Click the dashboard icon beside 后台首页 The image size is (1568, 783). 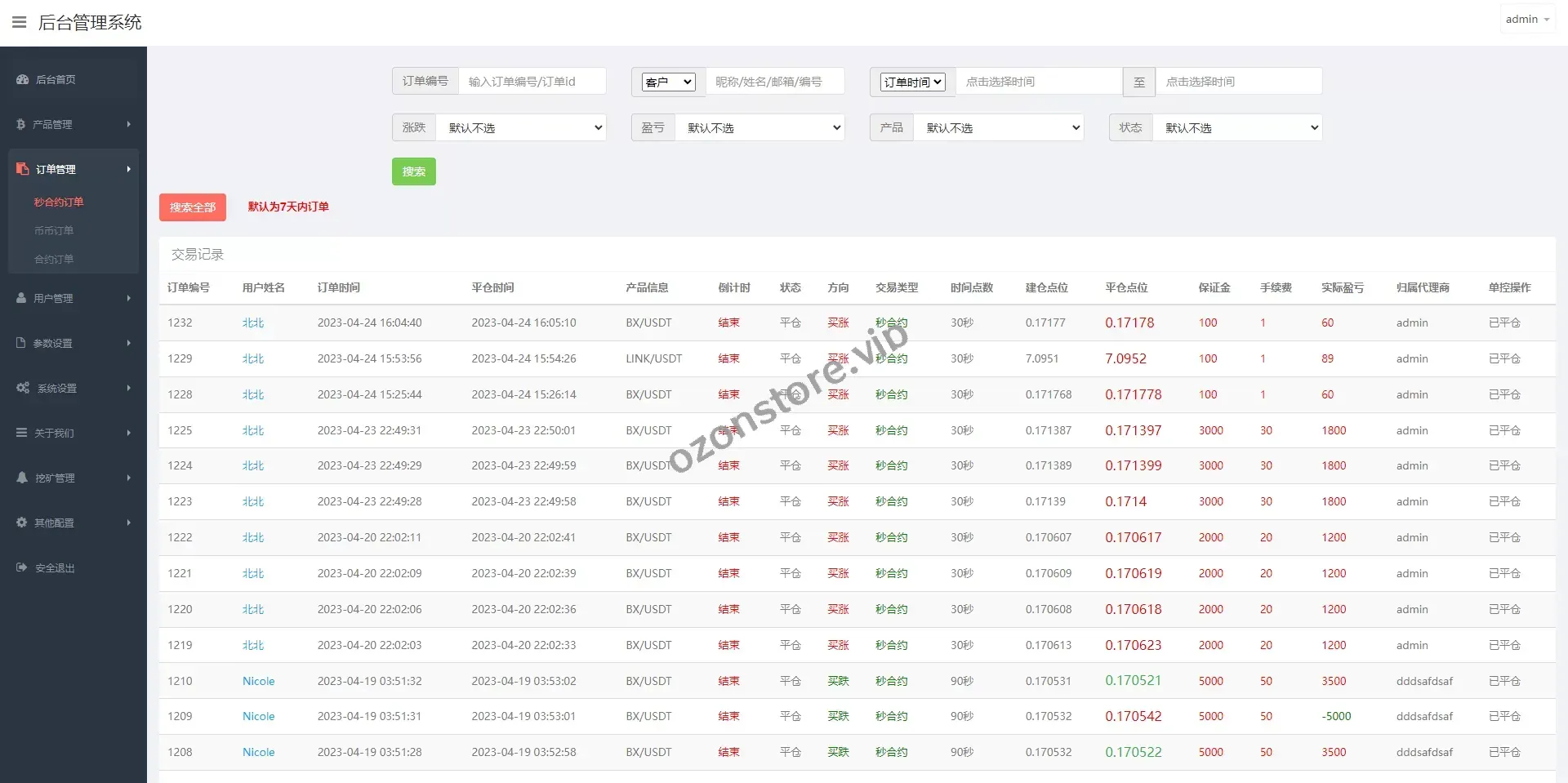coord(22,79)
